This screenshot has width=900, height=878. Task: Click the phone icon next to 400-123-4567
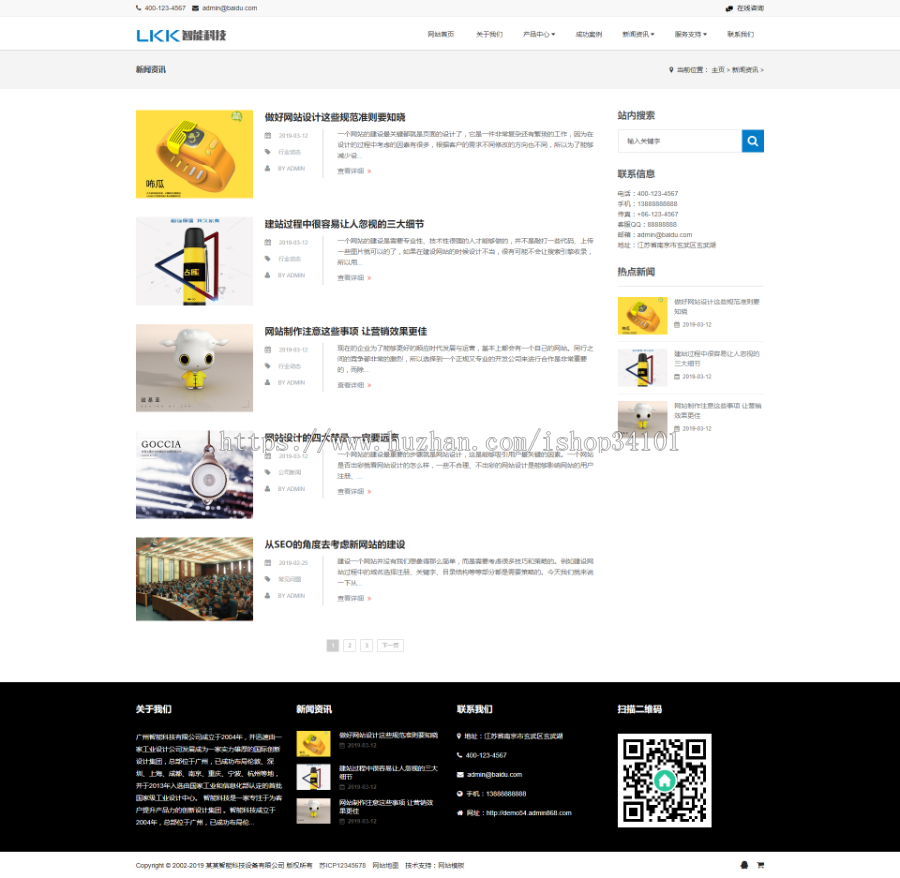(x=137, y=8)
